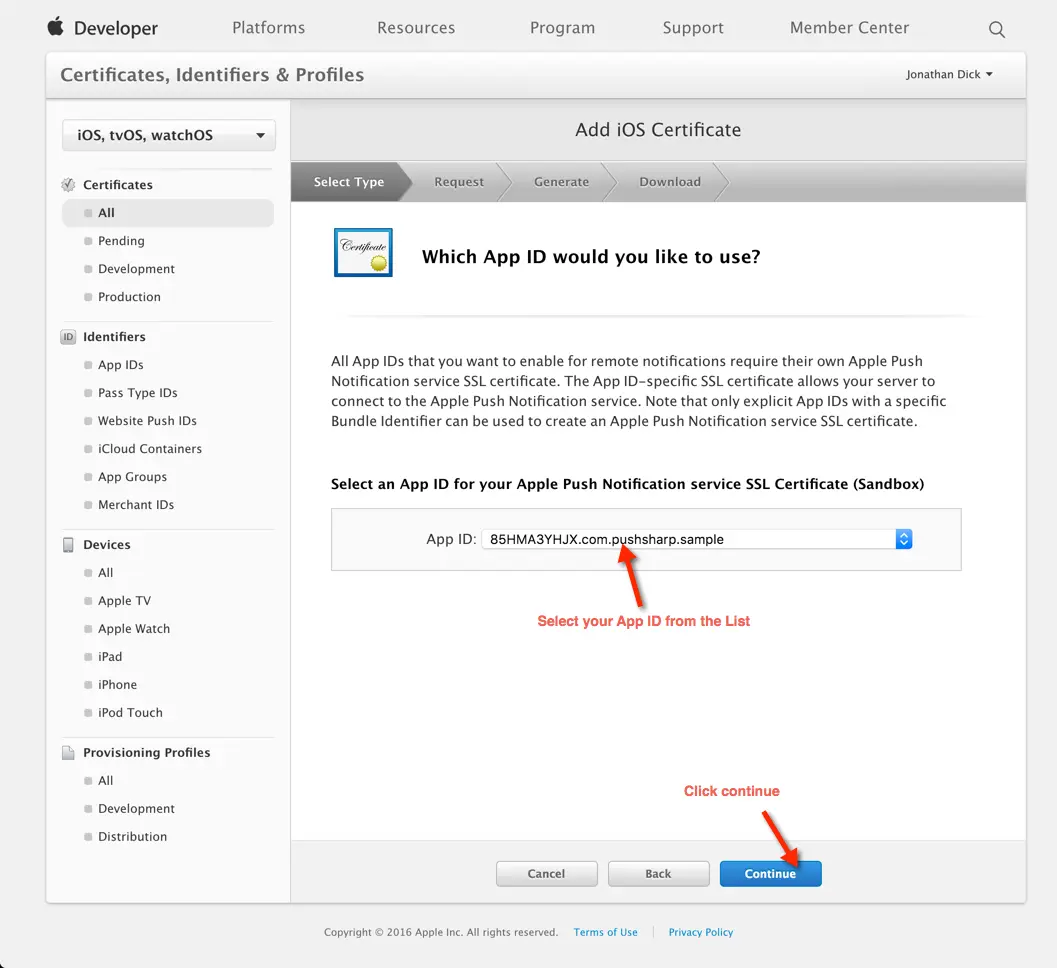Click the 'Add iOS Certificate' title

coord(658,129)
